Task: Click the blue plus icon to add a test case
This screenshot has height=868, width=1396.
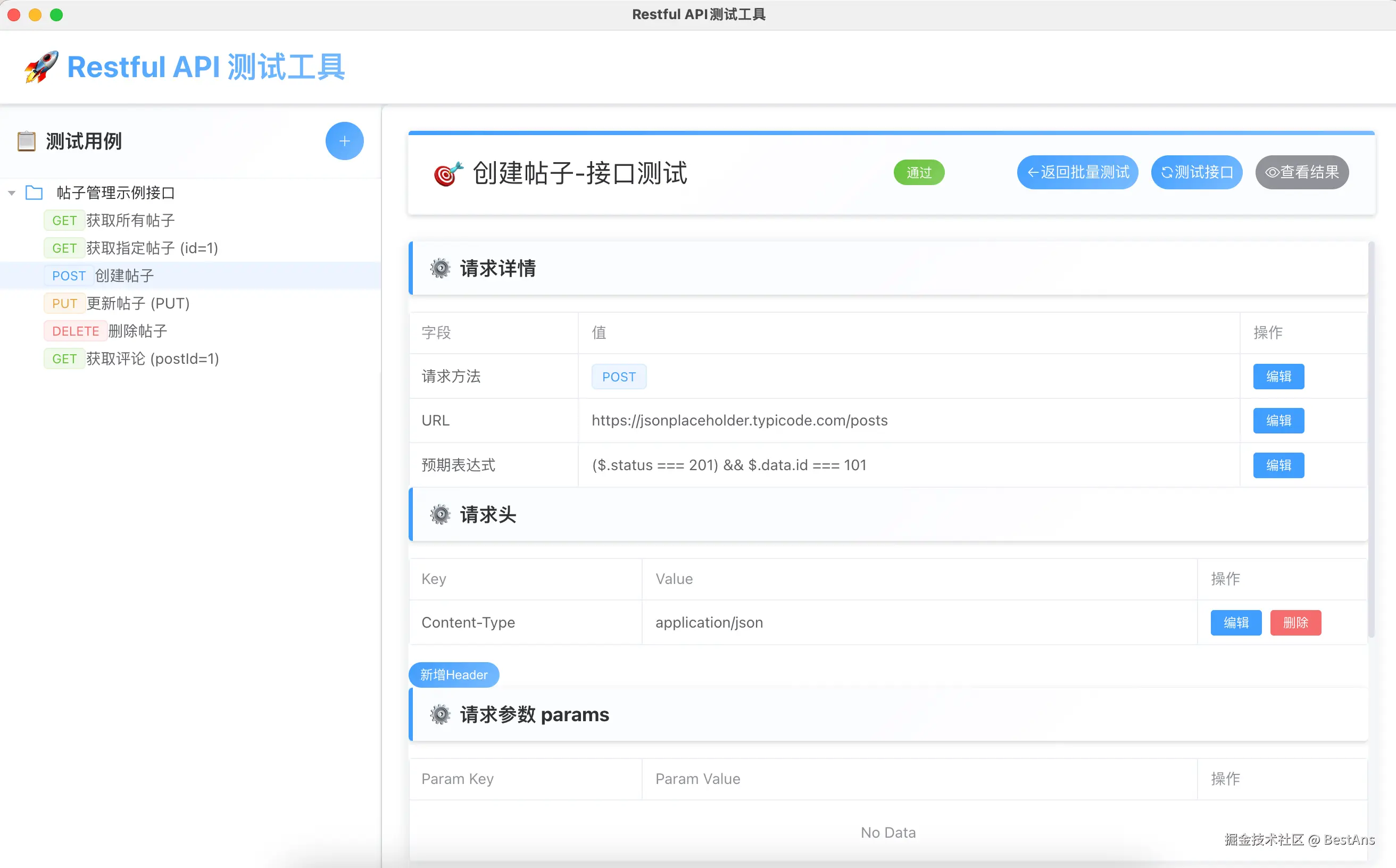Action: (345, 140)
